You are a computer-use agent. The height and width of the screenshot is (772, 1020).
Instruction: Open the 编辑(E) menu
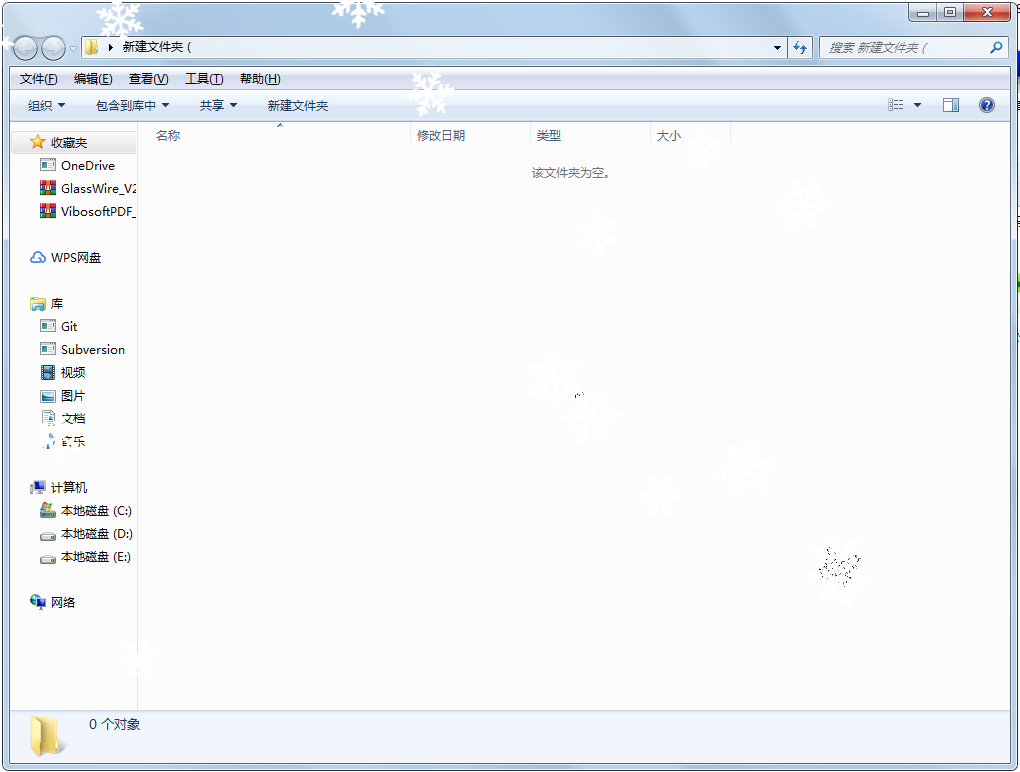pos(93,79)
